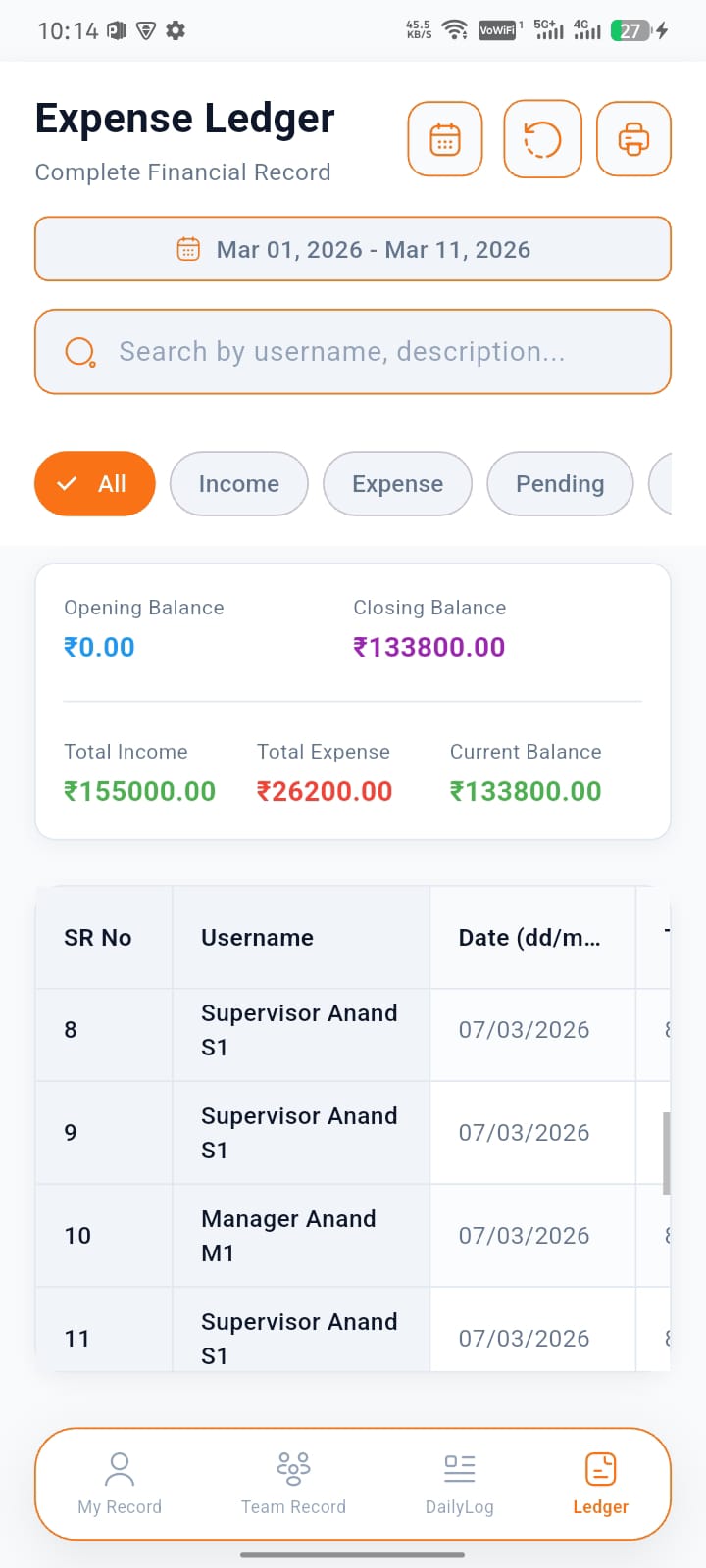Tap the Date column header
The height and width of the screenshot is (1568, 706).
coord(529,938)
